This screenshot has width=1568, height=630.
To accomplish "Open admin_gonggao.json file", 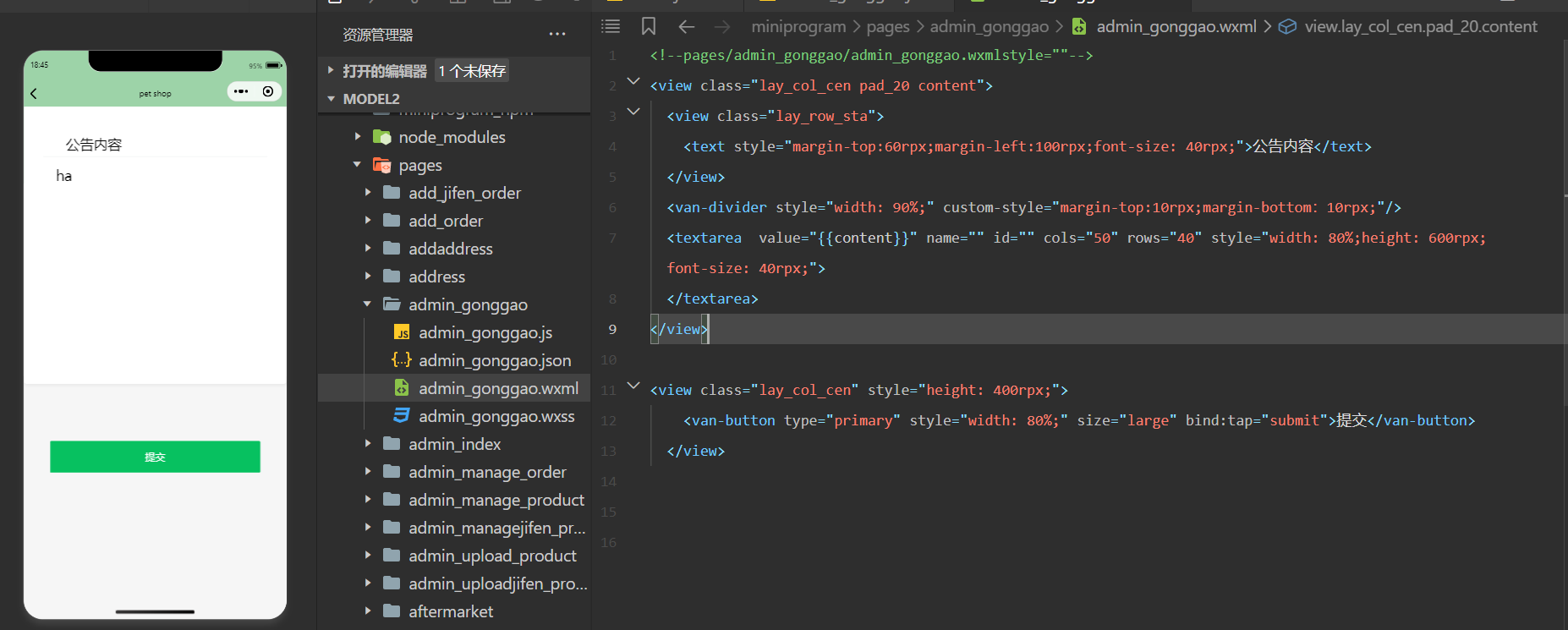I will click(x=494, y=360).
